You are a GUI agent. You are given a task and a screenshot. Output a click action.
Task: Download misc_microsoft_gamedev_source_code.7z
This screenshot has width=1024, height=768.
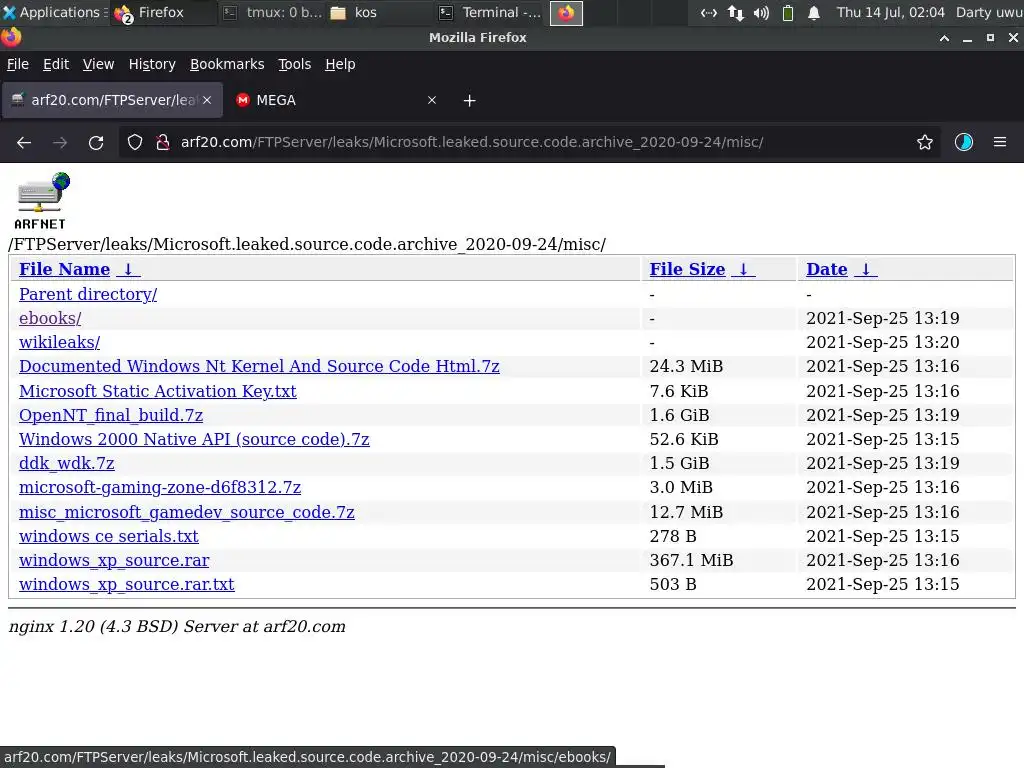click(187, 512)
